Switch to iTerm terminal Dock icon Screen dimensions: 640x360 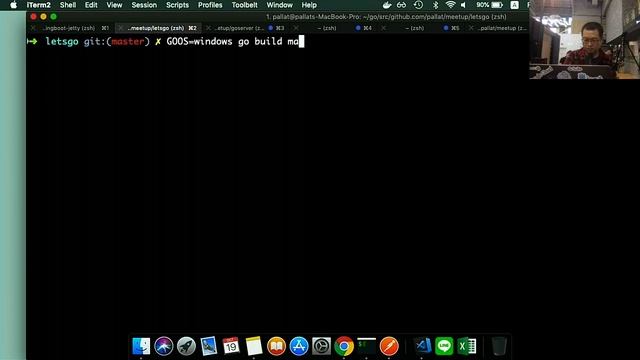point(366,346)
